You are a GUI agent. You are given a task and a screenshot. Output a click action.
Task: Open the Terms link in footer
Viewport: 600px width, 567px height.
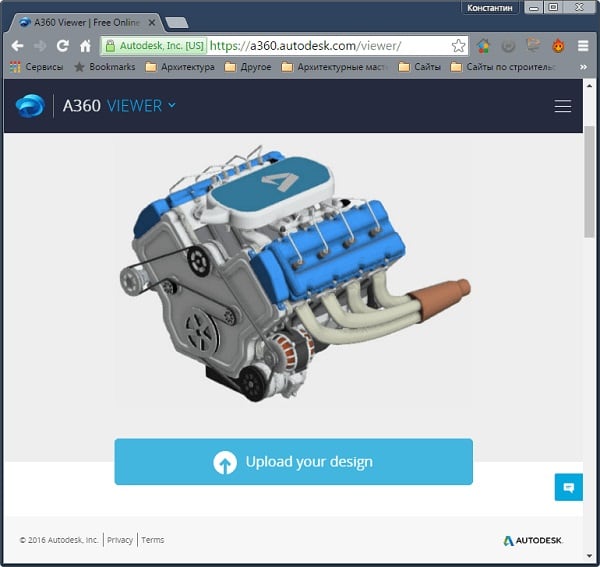pyautogui.click(x=153, y=540)
